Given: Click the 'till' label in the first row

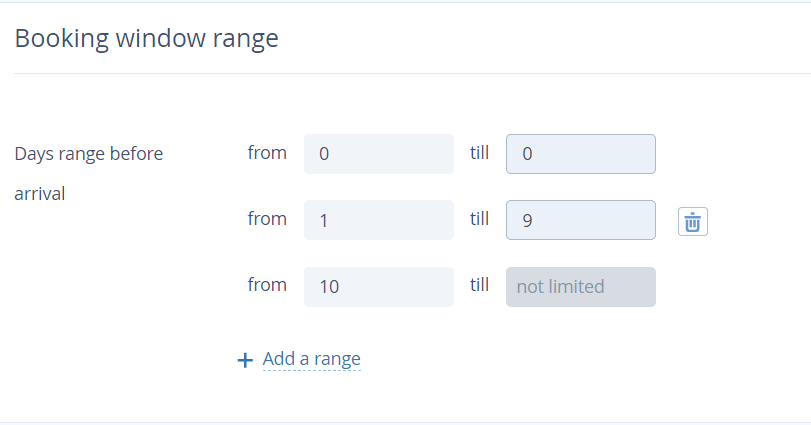Looking at the screenshot, I should [479, 153].
